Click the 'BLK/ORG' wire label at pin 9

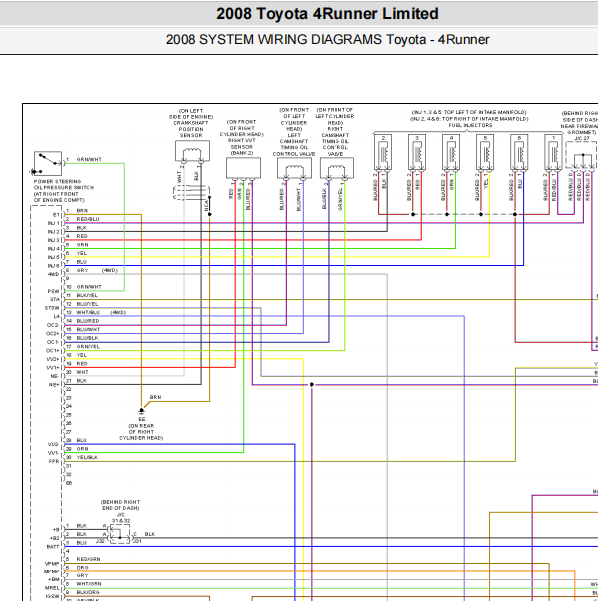click(x=88, y=592)
